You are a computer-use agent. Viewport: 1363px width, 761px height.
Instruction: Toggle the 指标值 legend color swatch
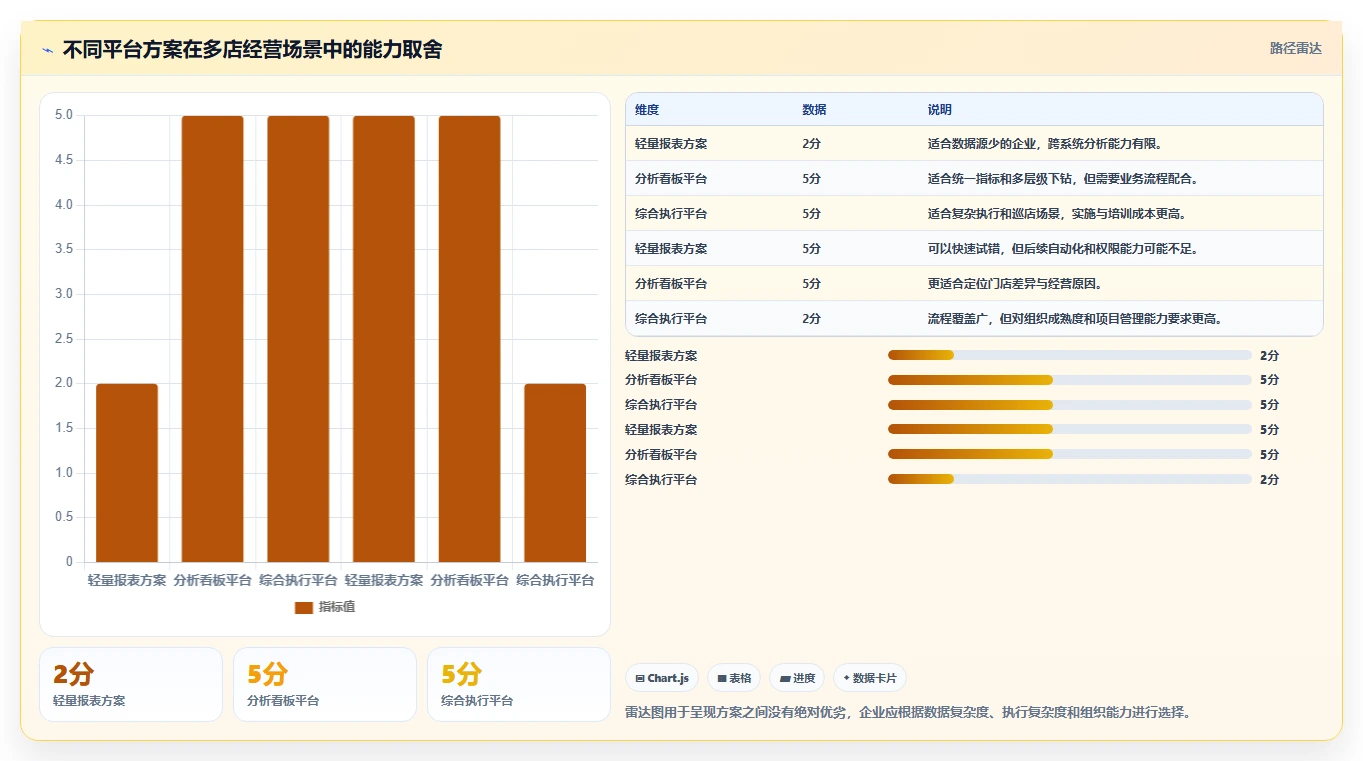(x=304, y=607)
